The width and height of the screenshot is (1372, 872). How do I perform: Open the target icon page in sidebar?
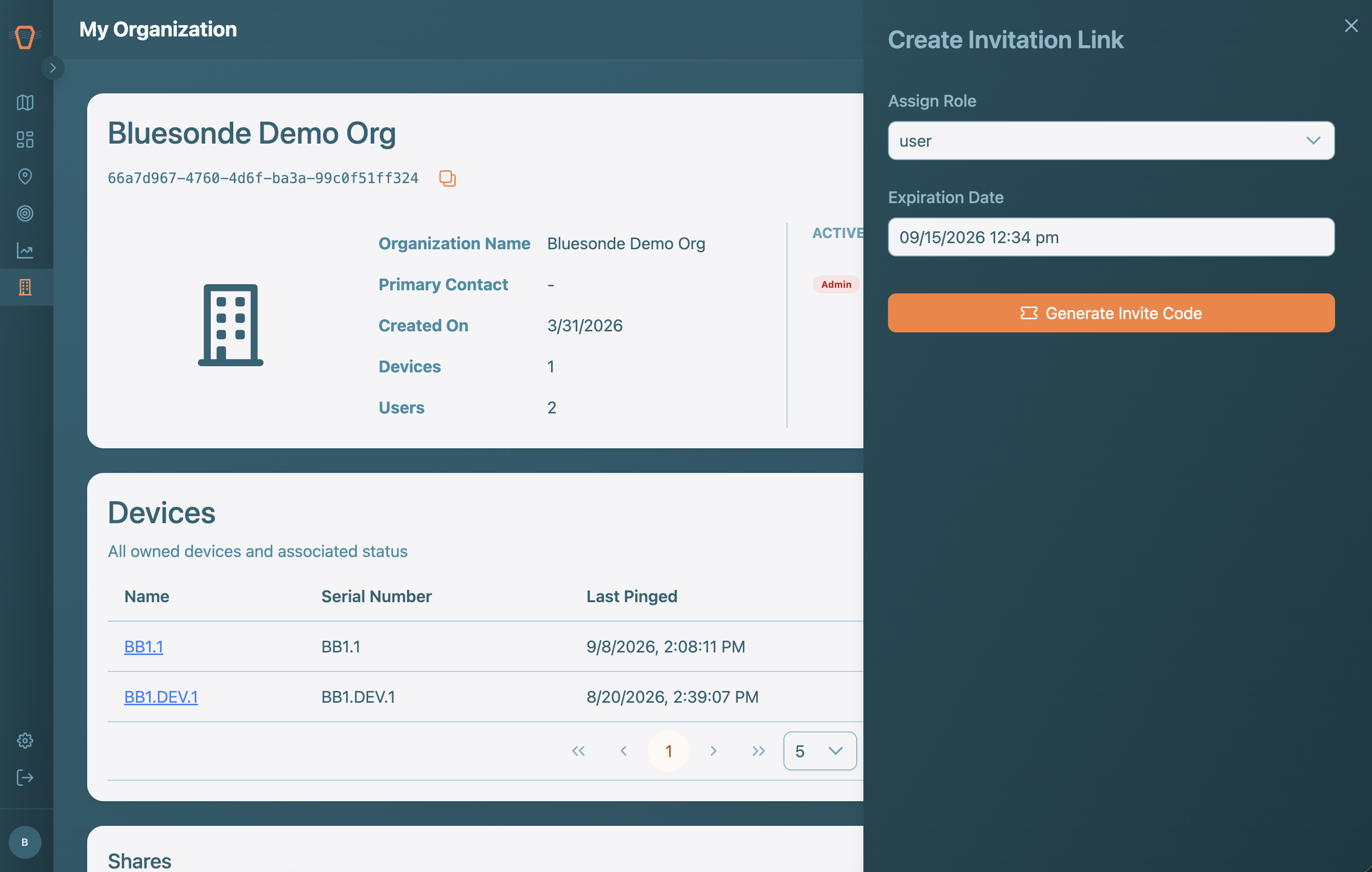[25, 213]
